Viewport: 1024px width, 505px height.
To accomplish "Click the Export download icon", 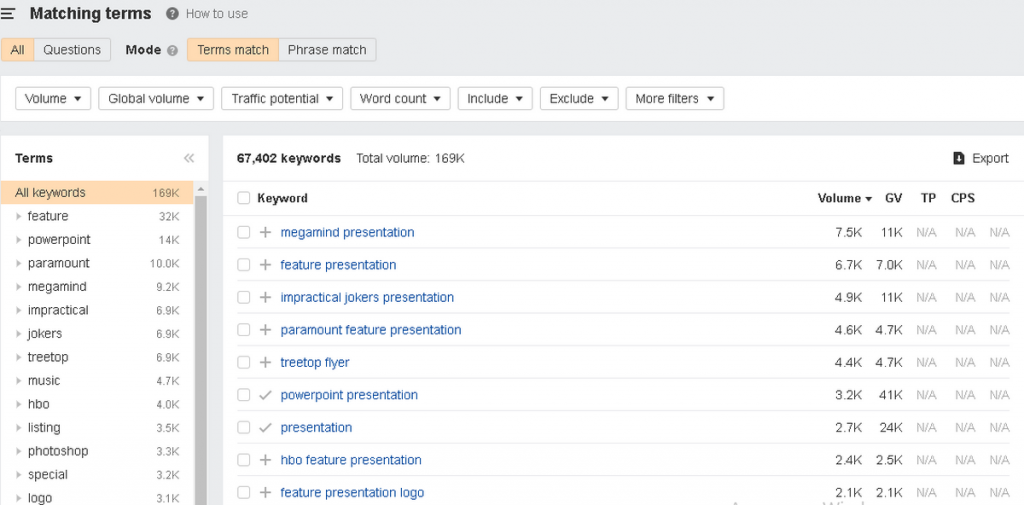I will (958, 158).
